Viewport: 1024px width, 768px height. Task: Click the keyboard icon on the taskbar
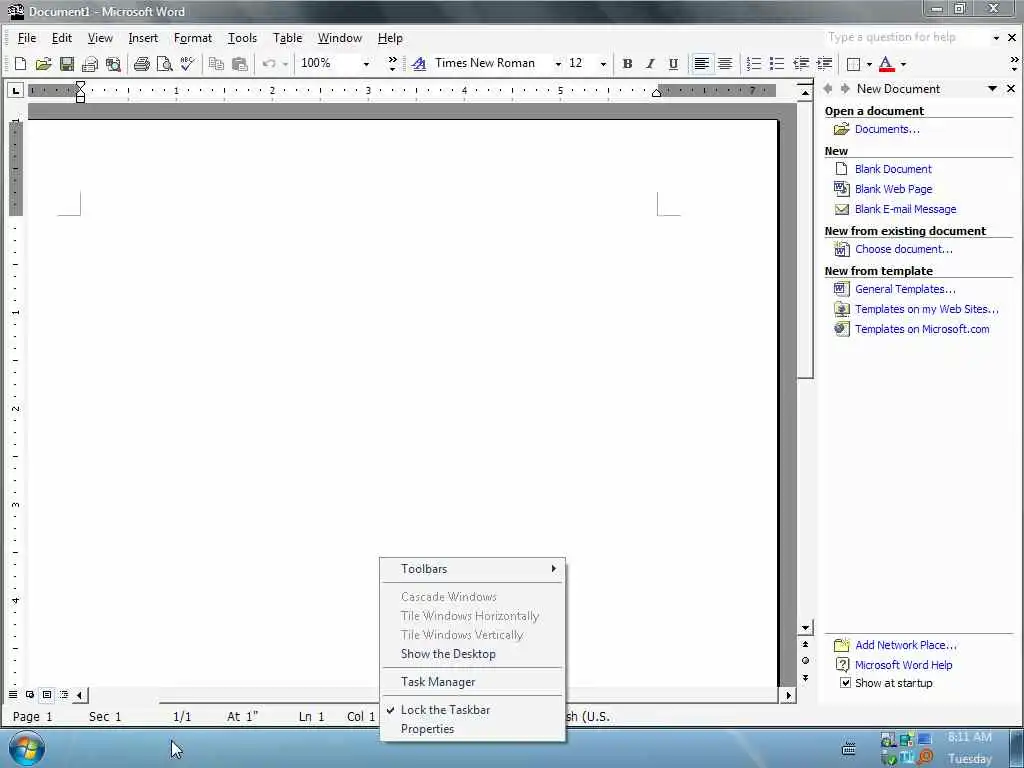[848, 749]
